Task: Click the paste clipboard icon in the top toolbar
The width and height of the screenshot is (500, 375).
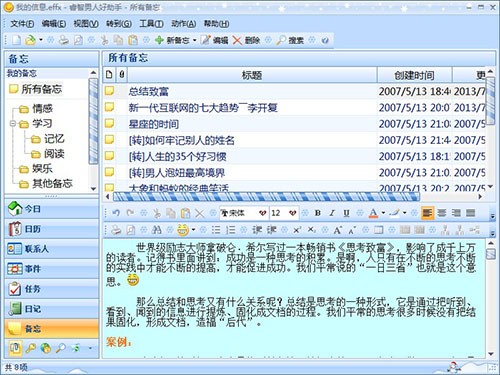Action: coord(133,40)
